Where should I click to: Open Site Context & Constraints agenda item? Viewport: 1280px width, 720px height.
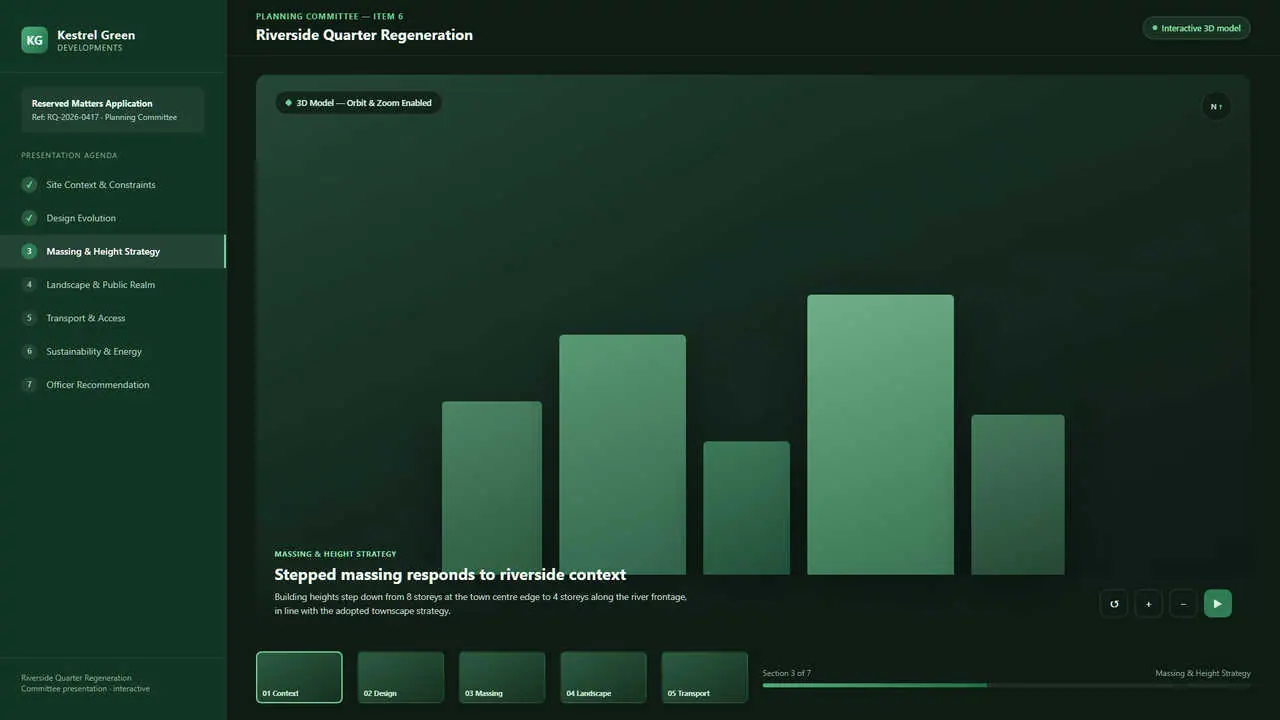click(113, 185)
